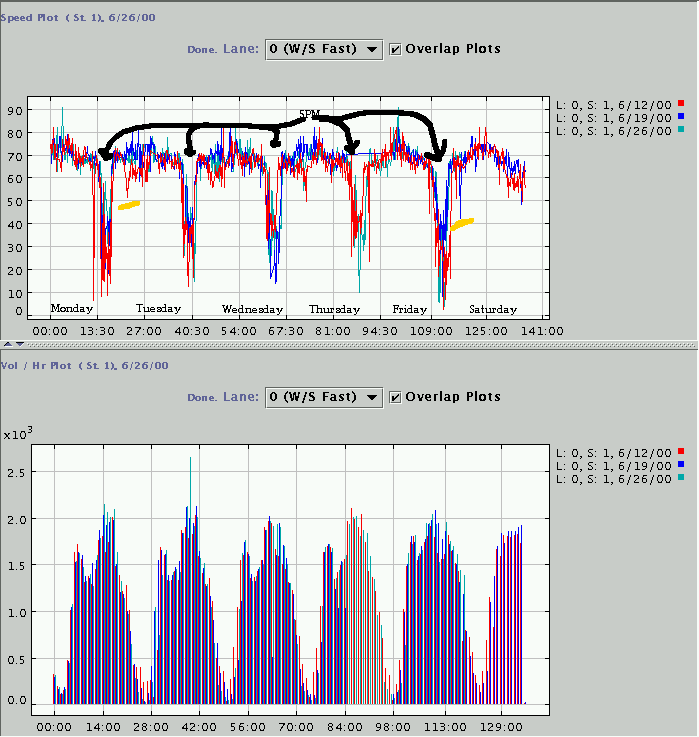Click the split pane down arrow
This screenshot has height=737, width=699.
coord(18,344)
